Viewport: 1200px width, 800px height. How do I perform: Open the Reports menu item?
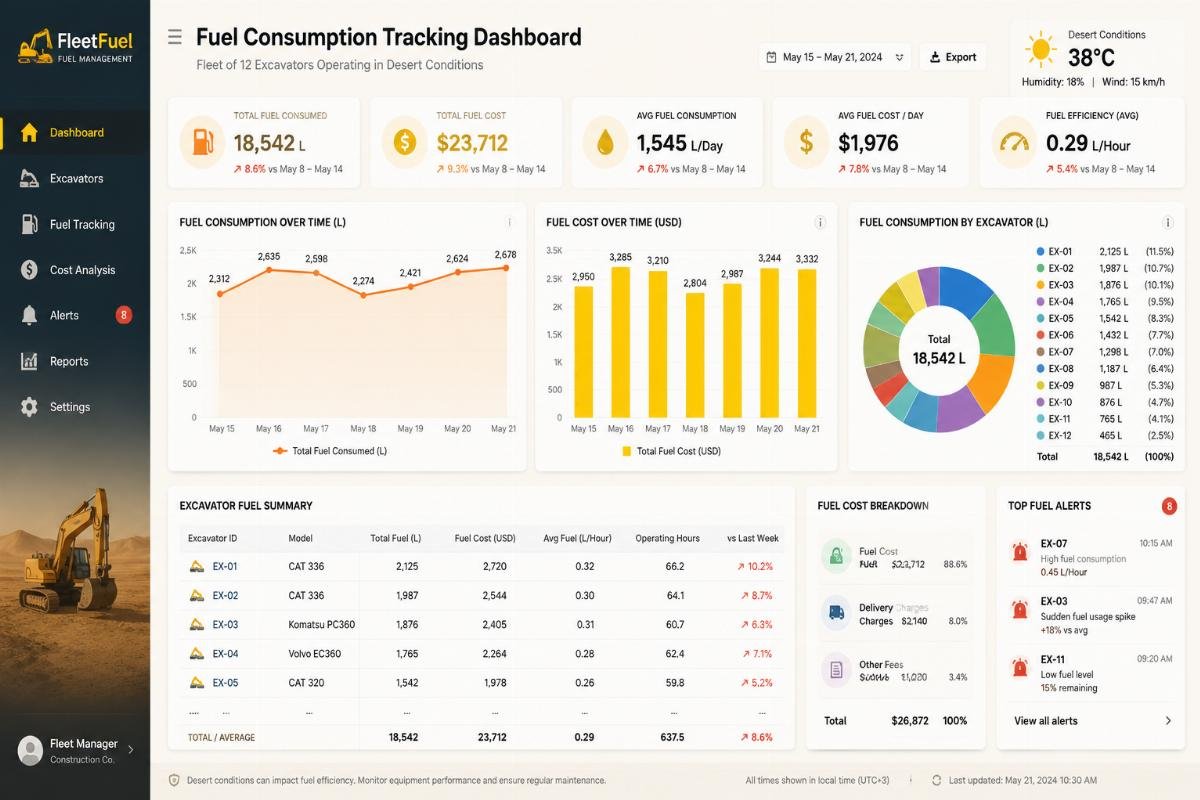tap(75, 361)
